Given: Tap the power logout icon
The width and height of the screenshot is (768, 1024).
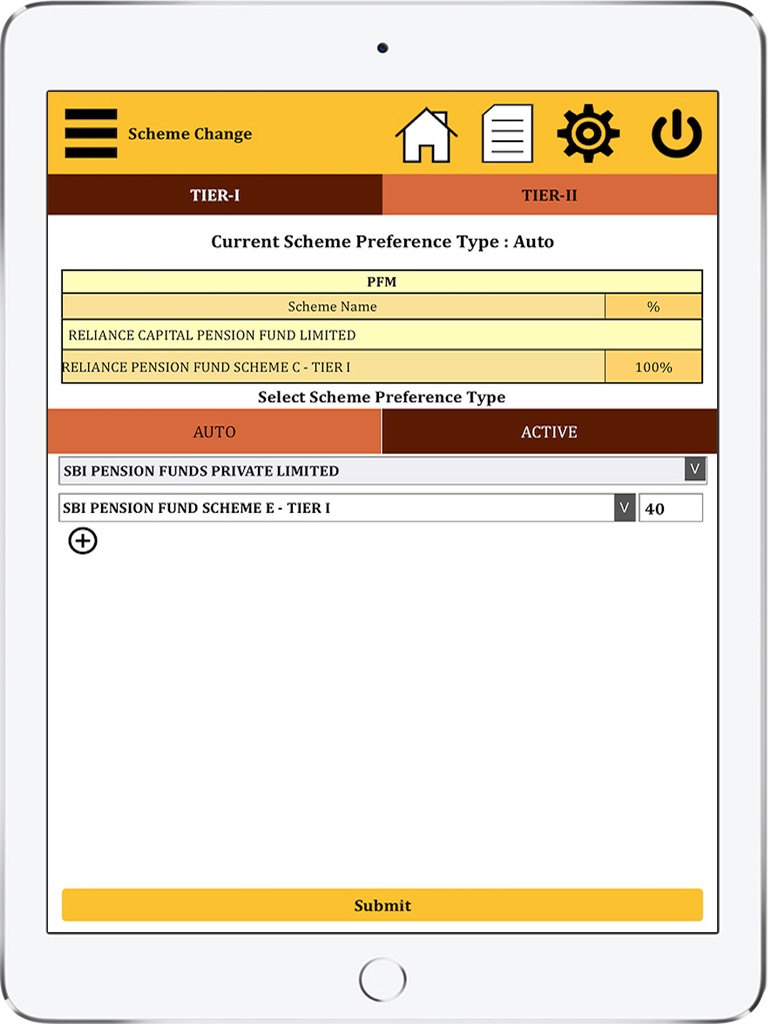Looking at the screenshot, I should (x=677, y=133).
